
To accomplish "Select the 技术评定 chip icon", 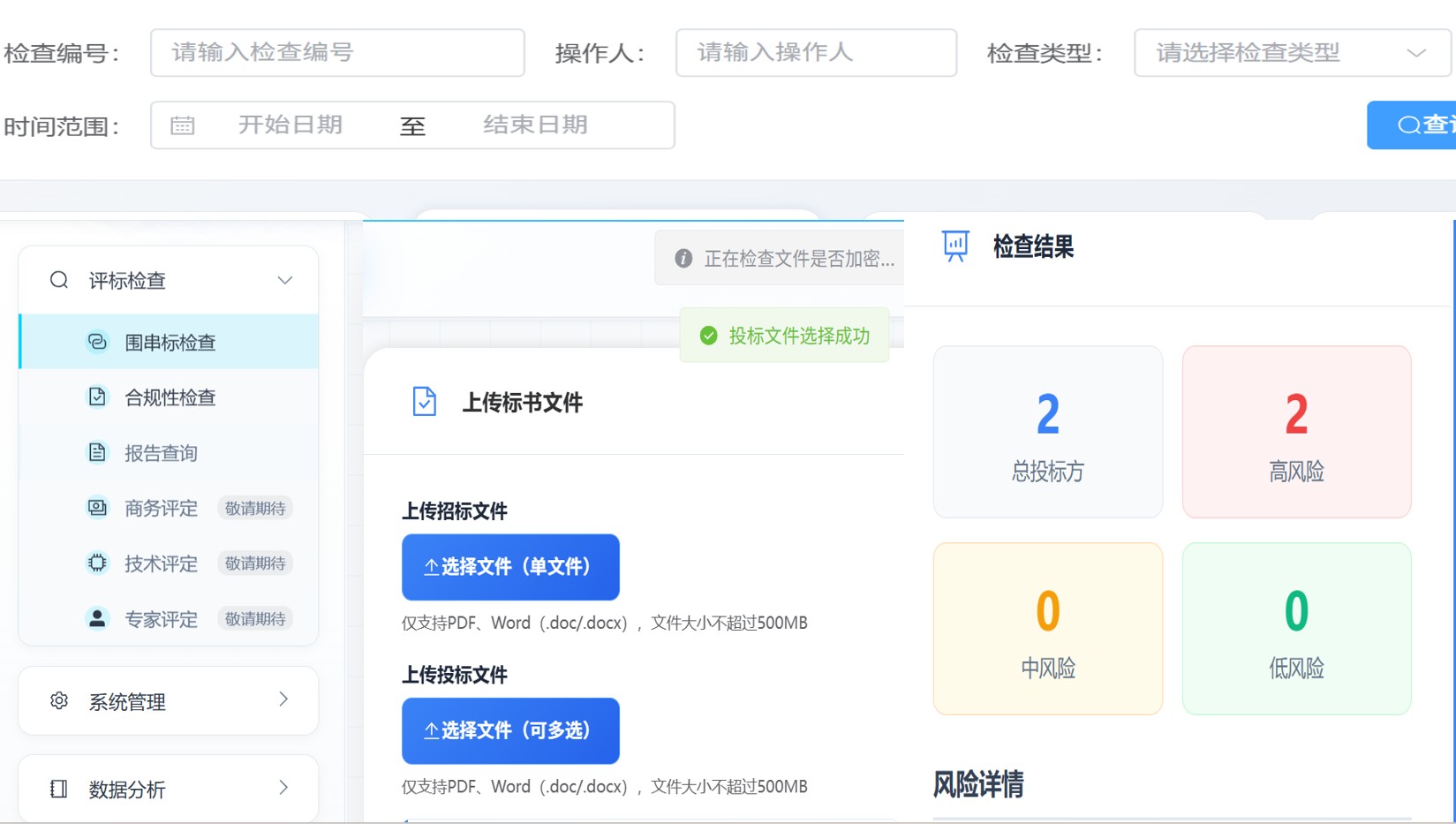I will pyautogui.click(x=97, y=563).
